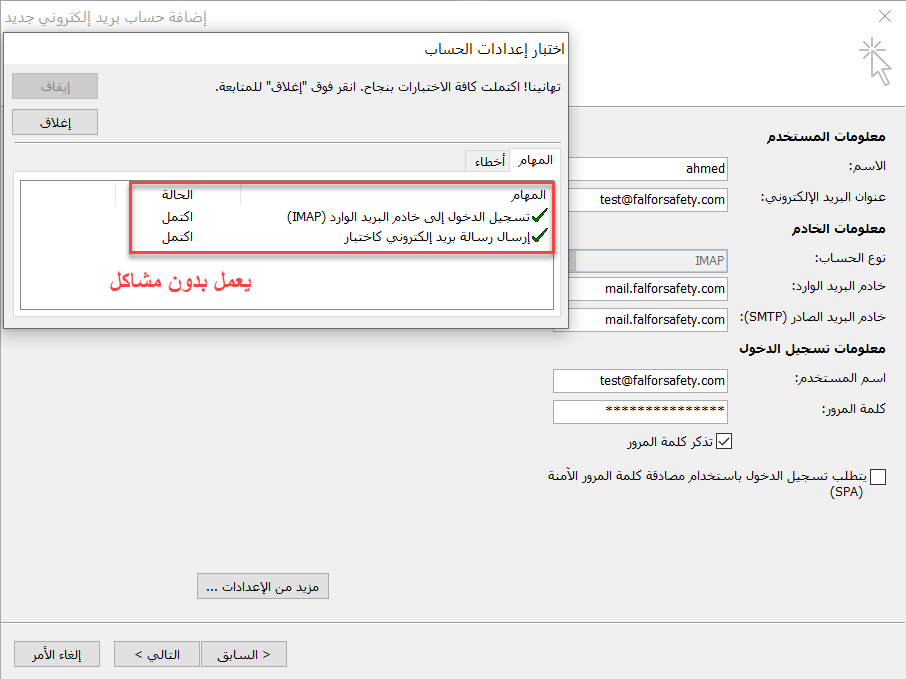
Task: Click the name field containing ahmed
Action: tap(648, 169)
